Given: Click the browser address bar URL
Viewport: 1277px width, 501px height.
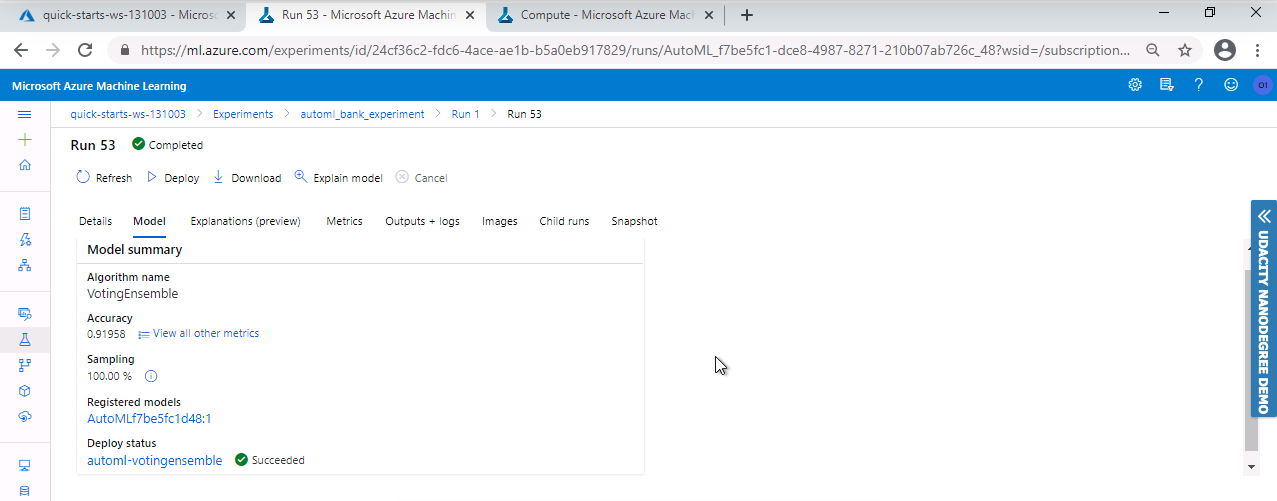Looking at the screenshot, I should coord(633,50).
